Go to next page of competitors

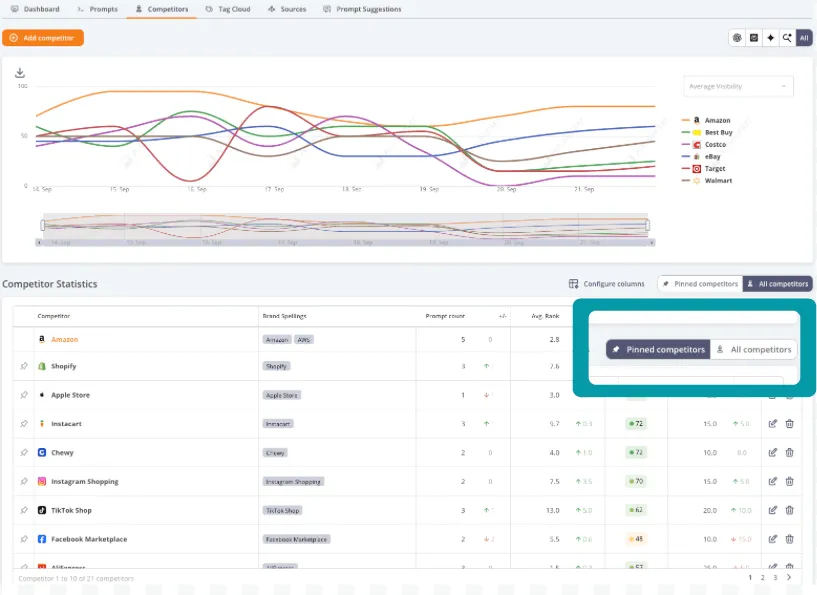[789, 578]
